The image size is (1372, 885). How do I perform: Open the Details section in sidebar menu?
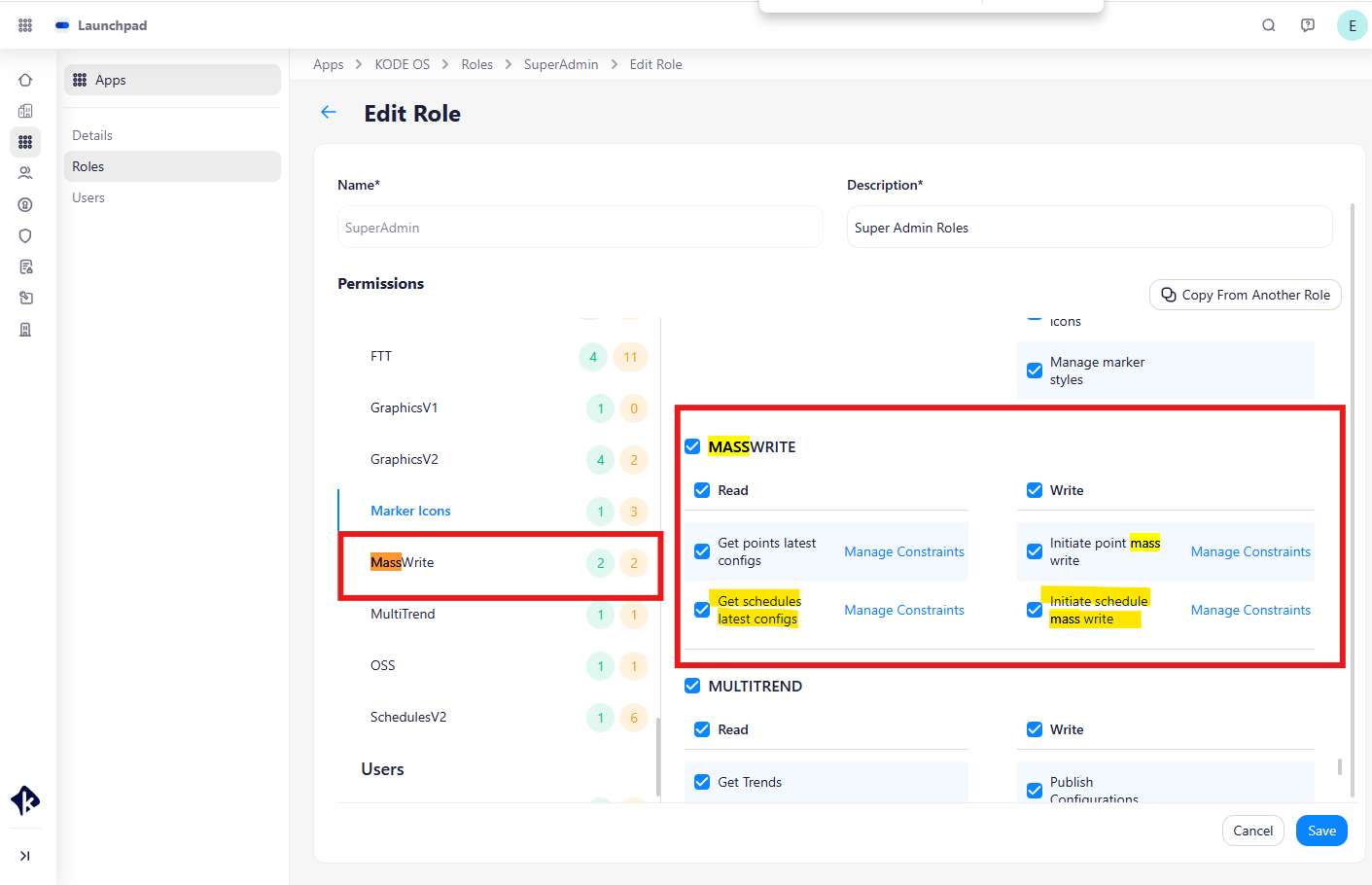[x=92, y=135]
